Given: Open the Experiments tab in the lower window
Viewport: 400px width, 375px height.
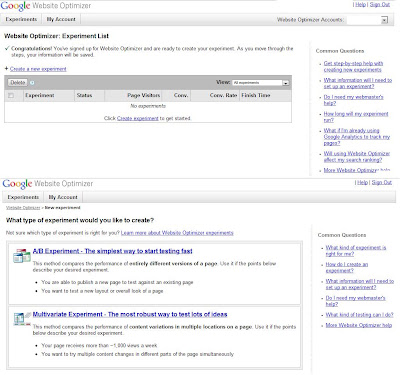Looking at the screenshot, I should [x=23, y=197].
